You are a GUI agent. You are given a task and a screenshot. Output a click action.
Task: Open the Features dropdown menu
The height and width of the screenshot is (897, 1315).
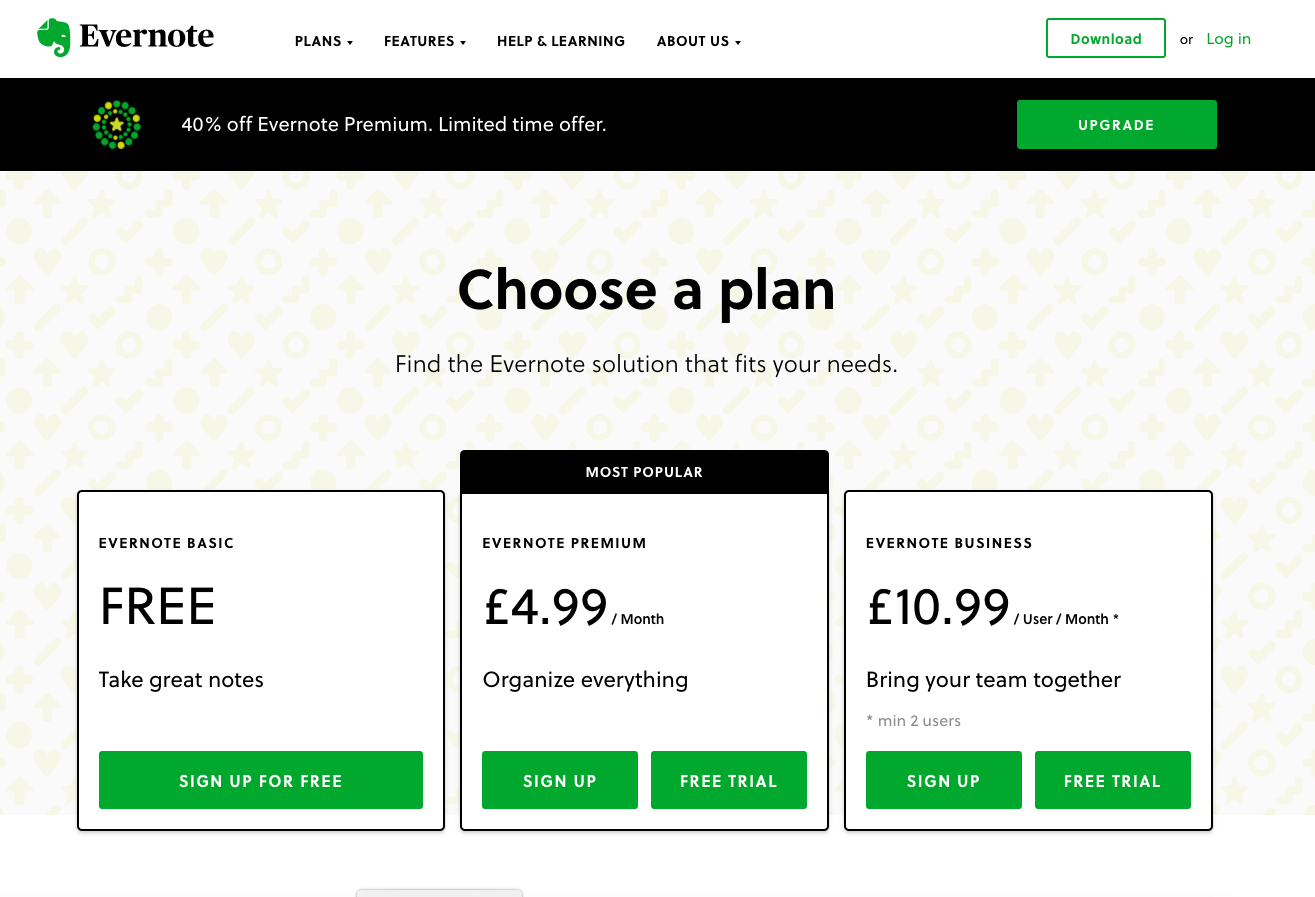[425, 41]
